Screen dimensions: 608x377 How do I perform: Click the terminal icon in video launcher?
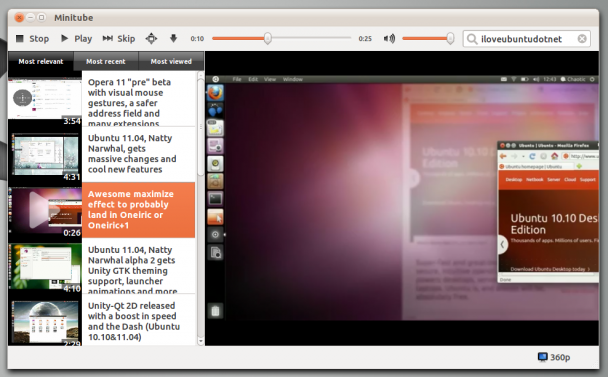click(215, 199)
